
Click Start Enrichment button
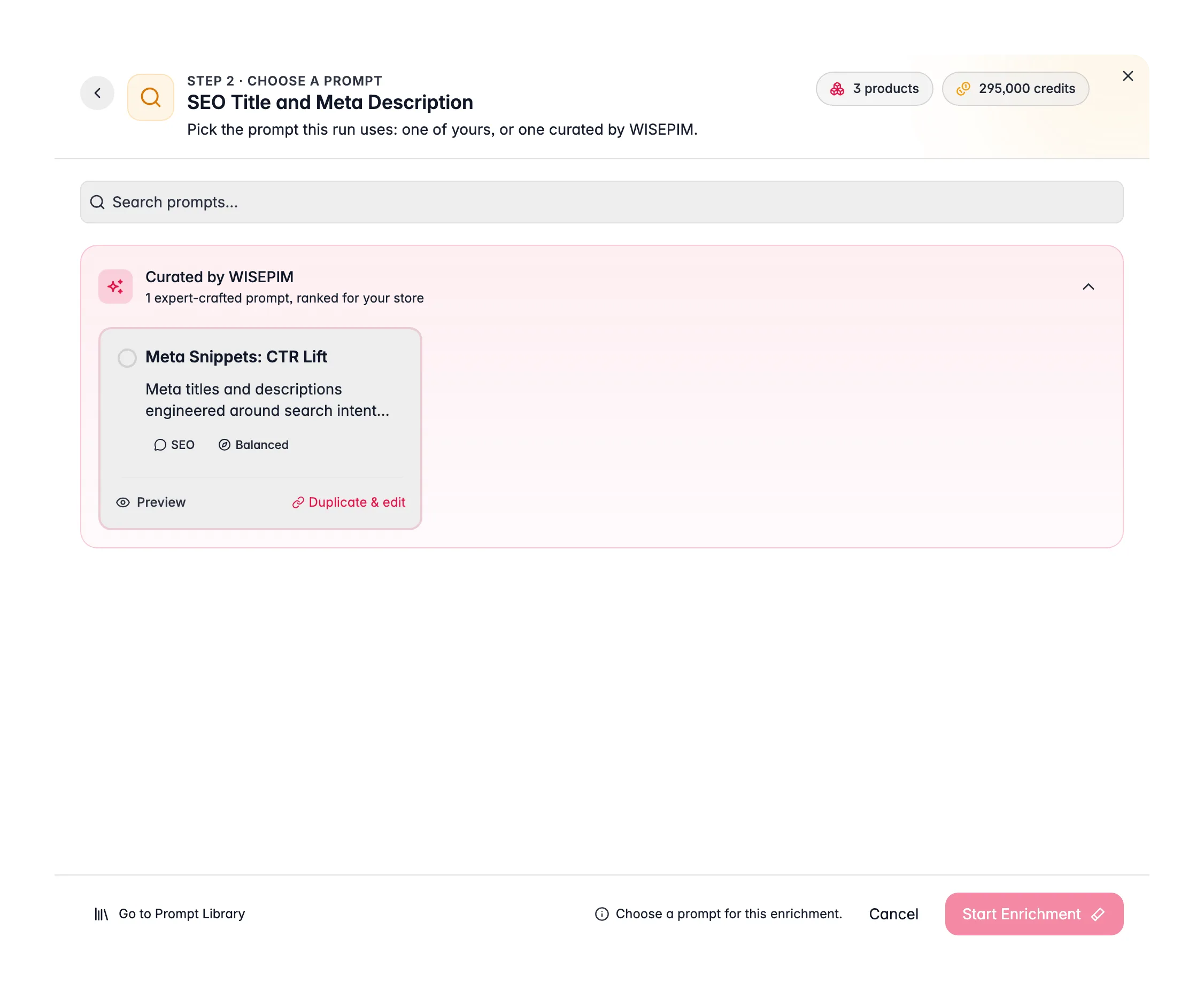pyautogui.click(x=1034, y=914)
